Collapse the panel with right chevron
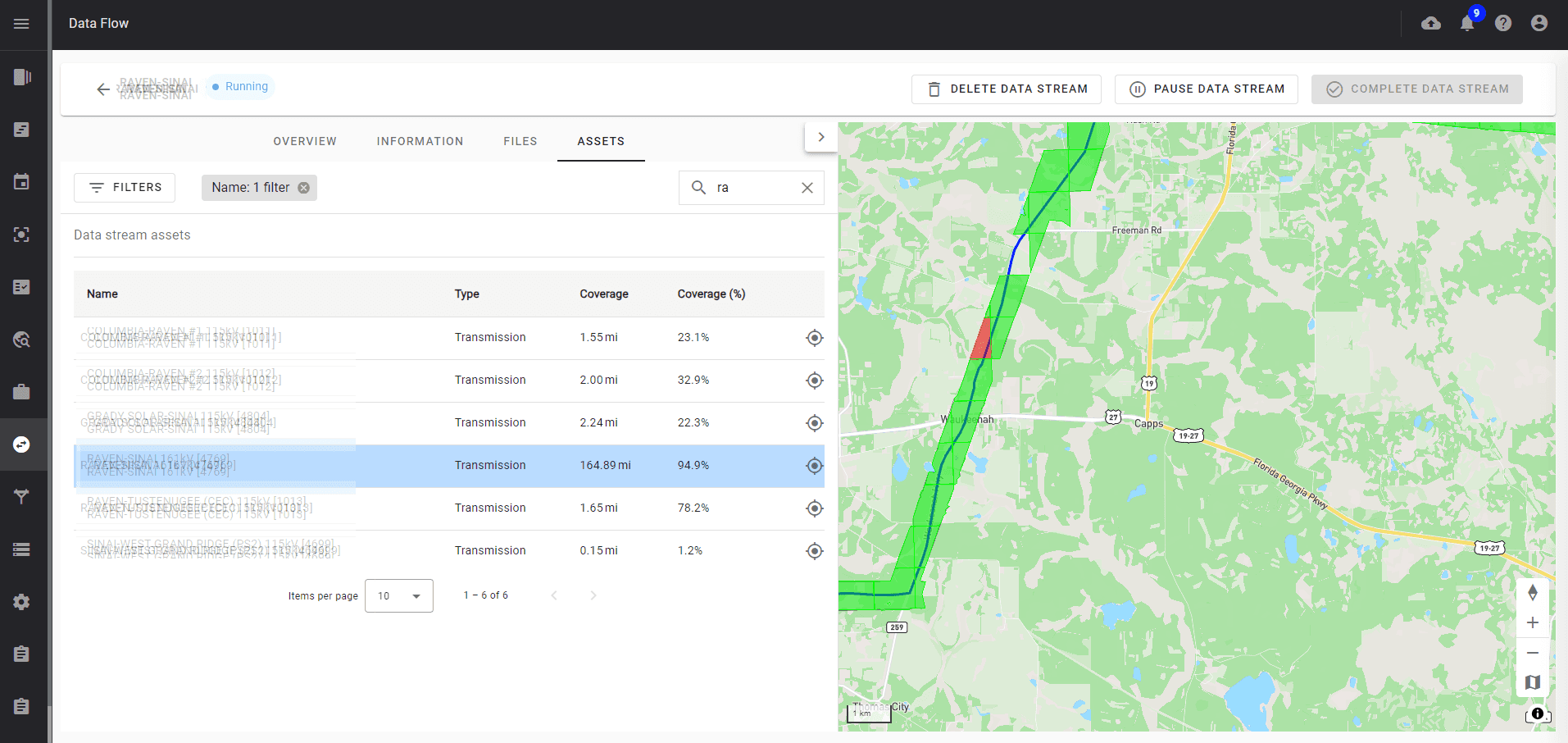Image resolution: width=1568 pixels, height=743 pixels. click(821, 137)
